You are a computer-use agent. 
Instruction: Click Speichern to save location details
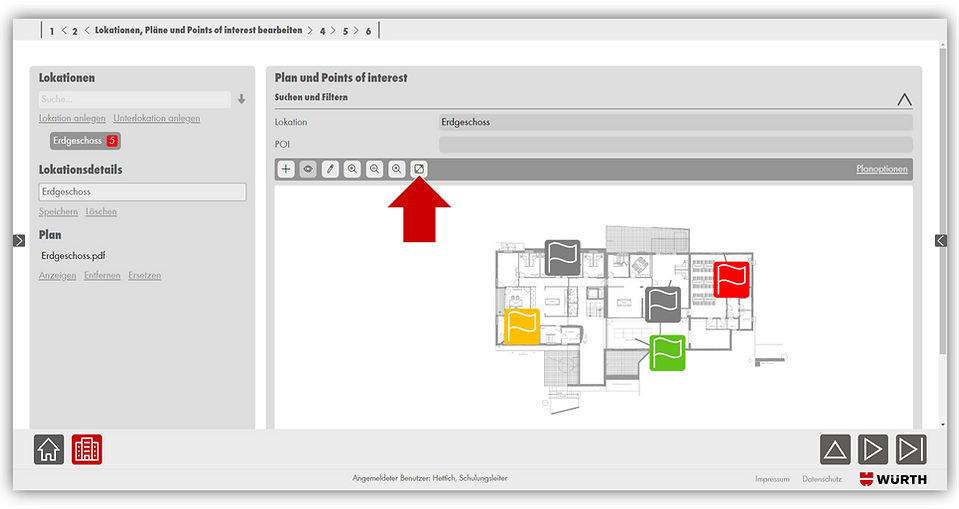[x=58, y=212]
